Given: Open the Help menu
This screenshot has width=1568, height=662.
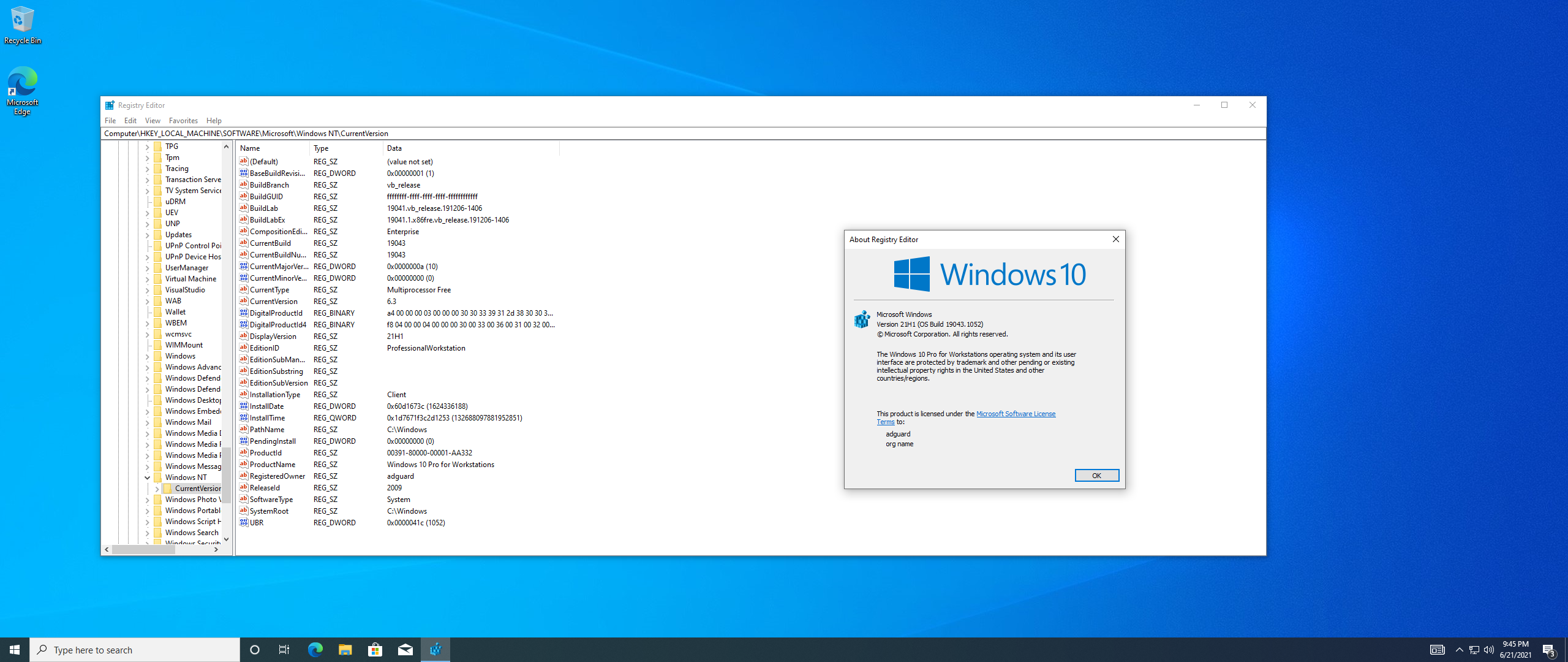Looking at the screenshot, I should click(x=214, y=121).
